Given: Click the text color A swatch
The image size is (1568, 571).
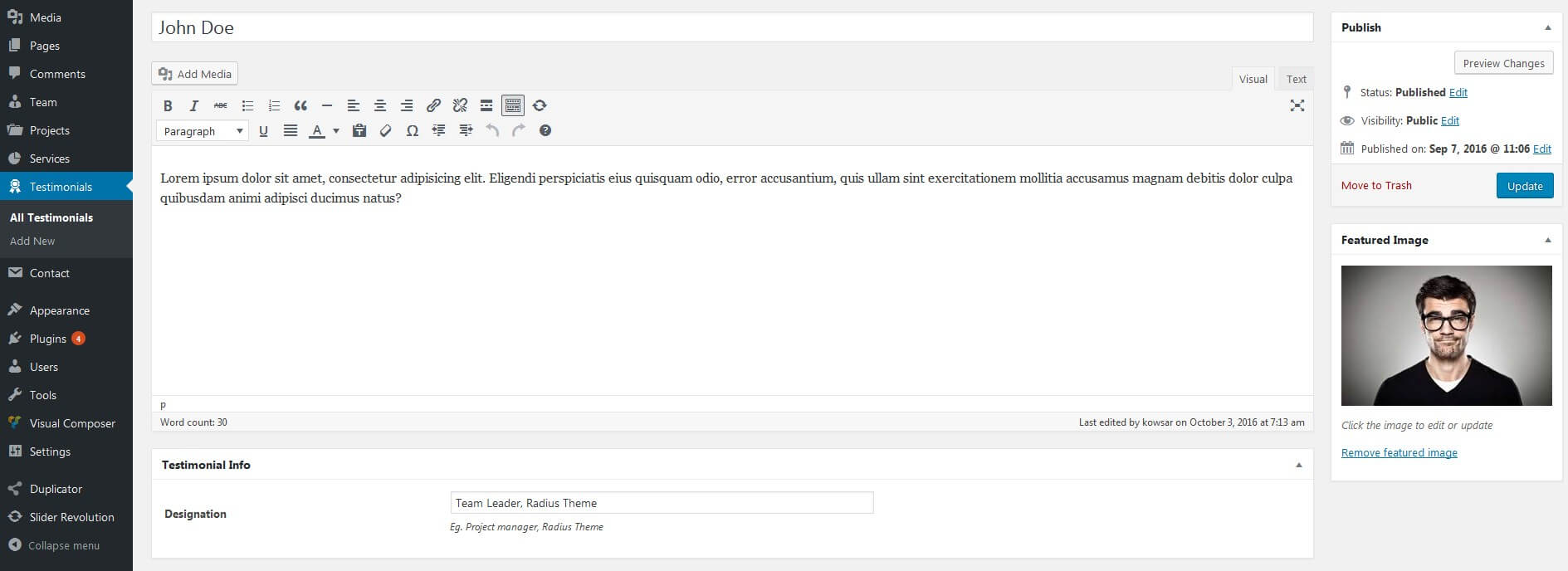Looking at the screenshot, I should coord(317,130).
